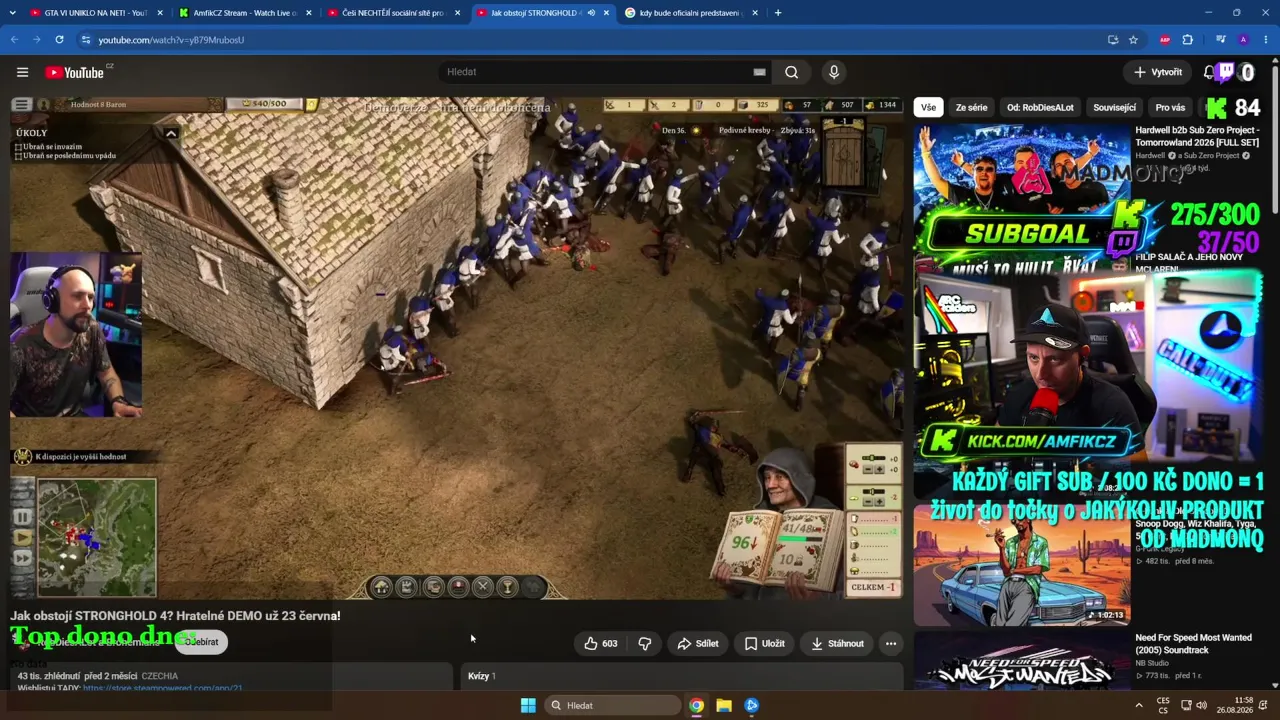Viewport: 1280px width, 720px height.
Task: Collapse the ÚKOLY tasks panel arrow
Action: point(171,133)
